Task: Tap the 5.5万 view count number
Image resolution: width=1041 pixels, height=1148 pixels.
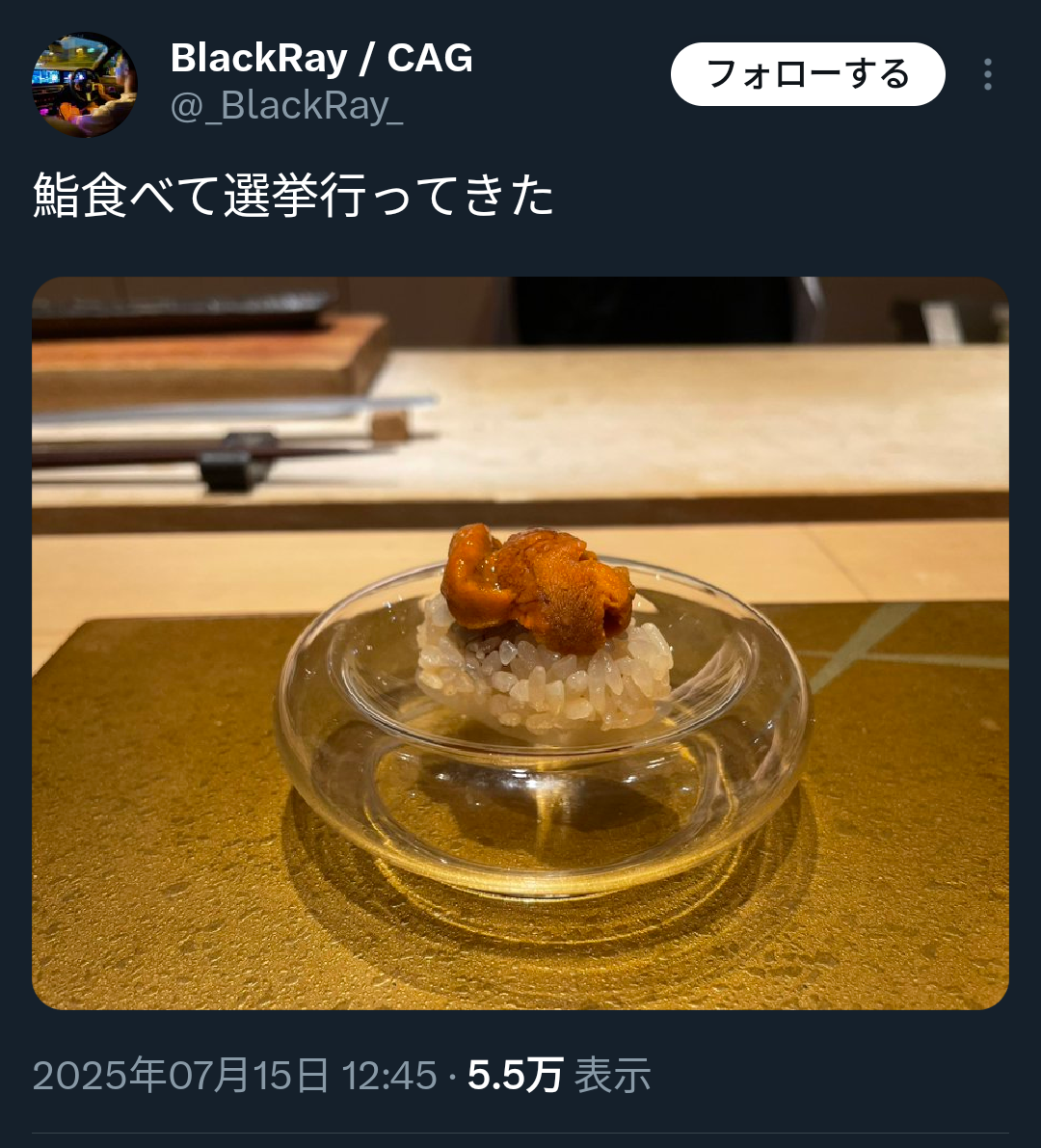Action: (x=515, y=1075)
